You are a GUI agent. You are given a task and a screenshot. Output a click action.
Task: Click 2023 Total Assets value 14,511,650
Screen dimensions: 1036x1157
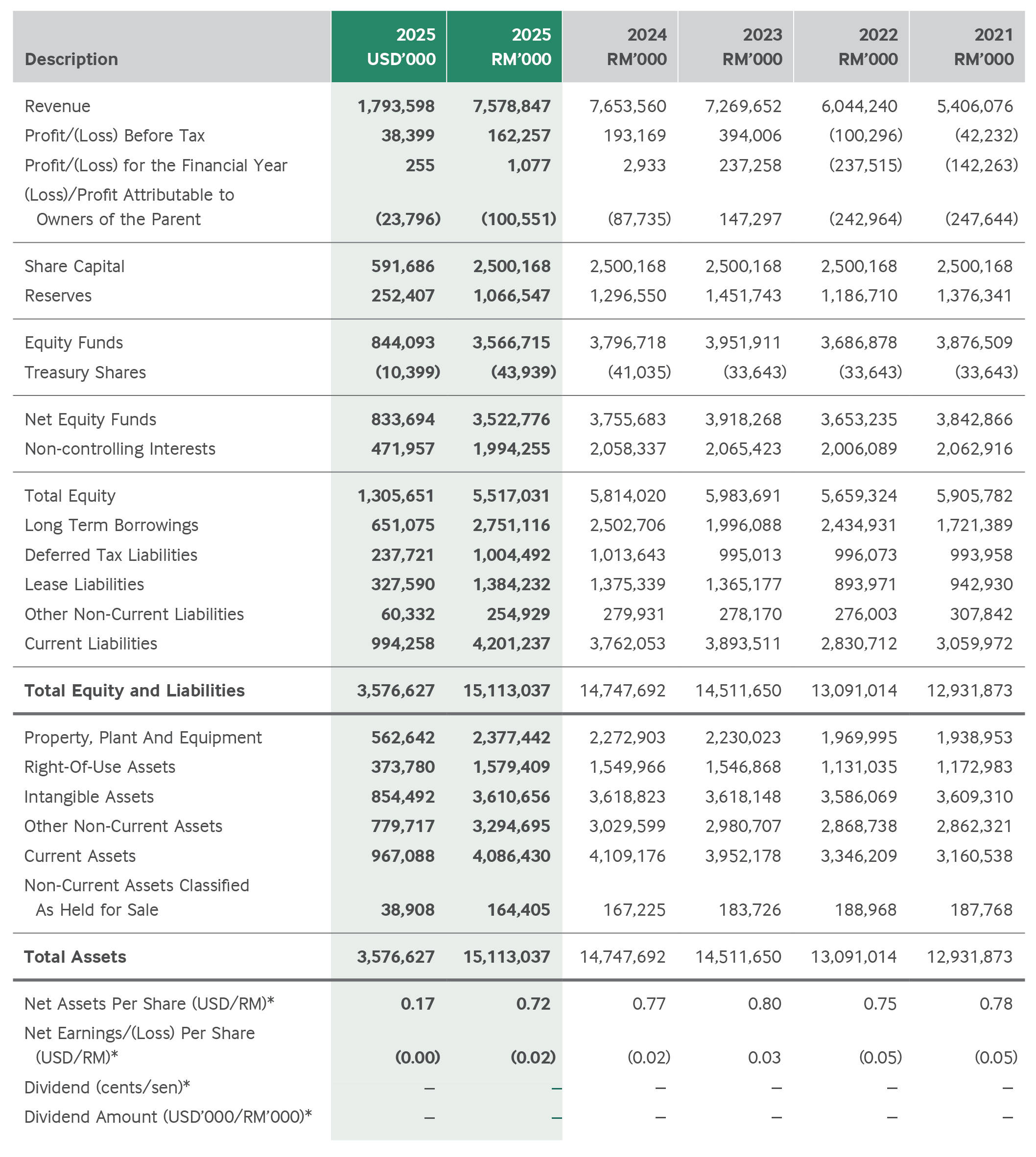[x=738, y=957]
